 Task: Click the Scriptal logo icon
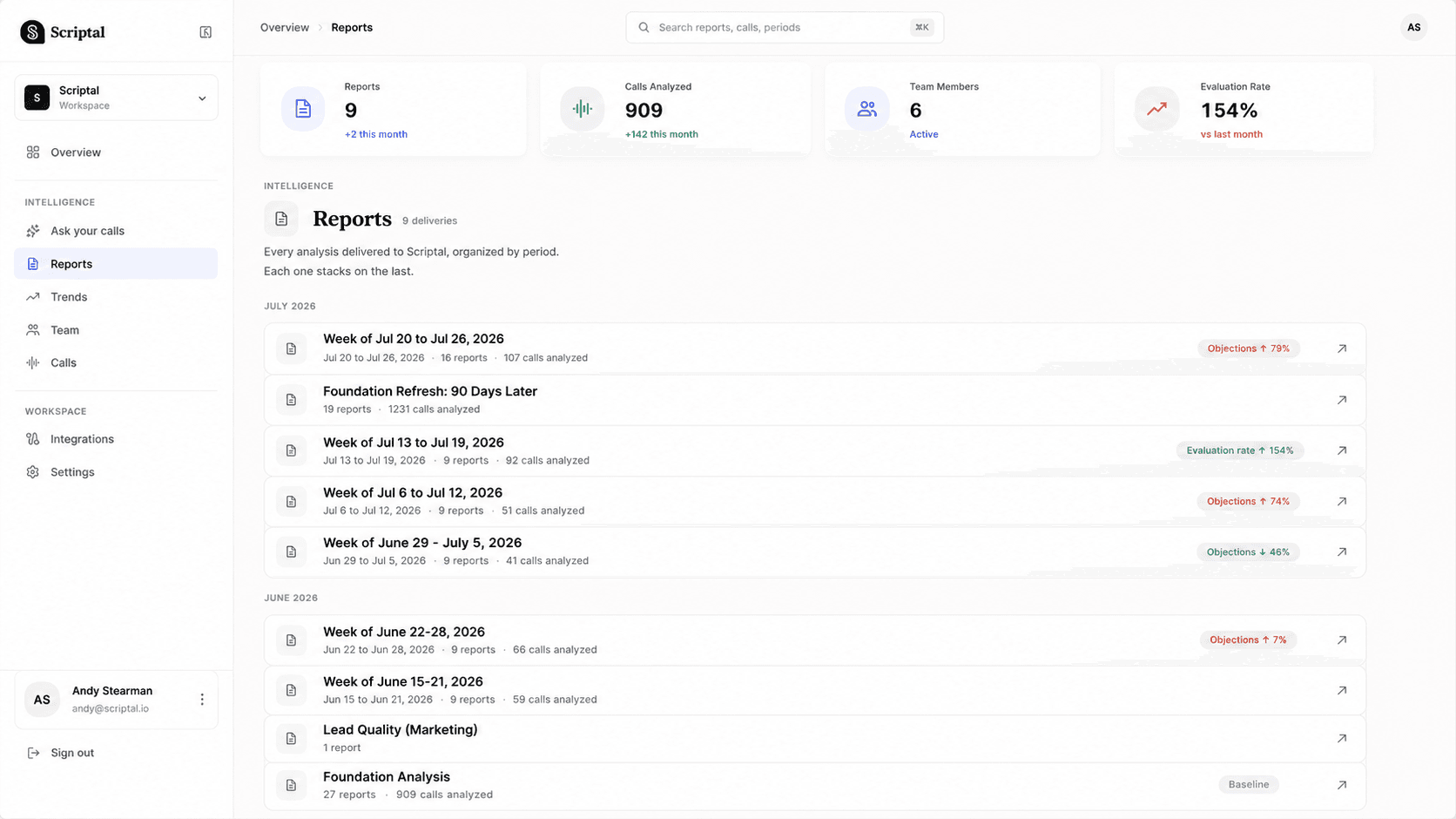pos(32,32)
